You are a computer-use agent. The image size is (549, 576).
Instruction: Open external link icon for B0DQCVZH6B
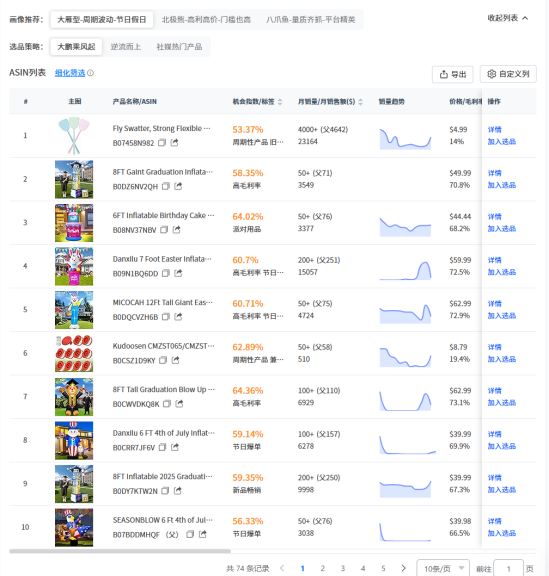178,317
